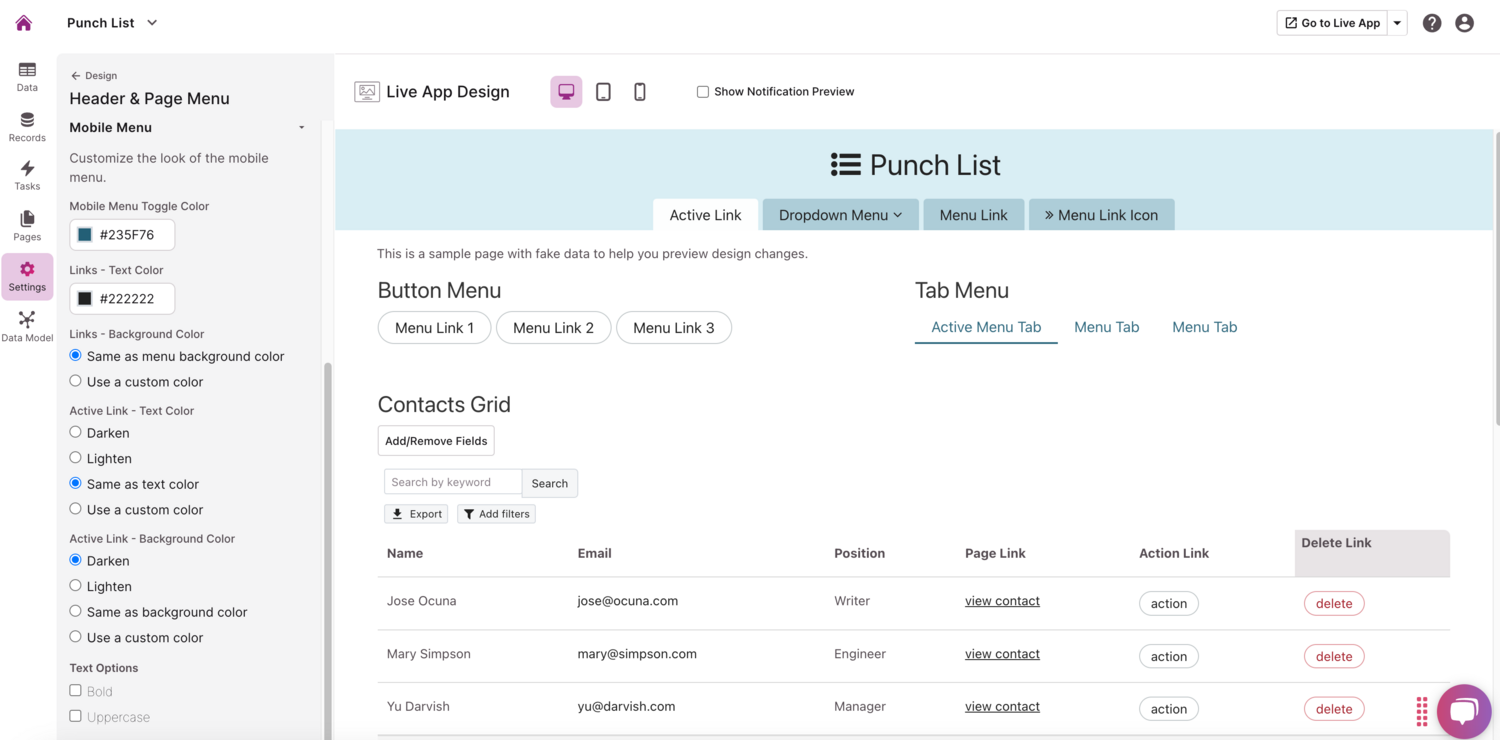Open the help question mark icon

coord(1431,22)
